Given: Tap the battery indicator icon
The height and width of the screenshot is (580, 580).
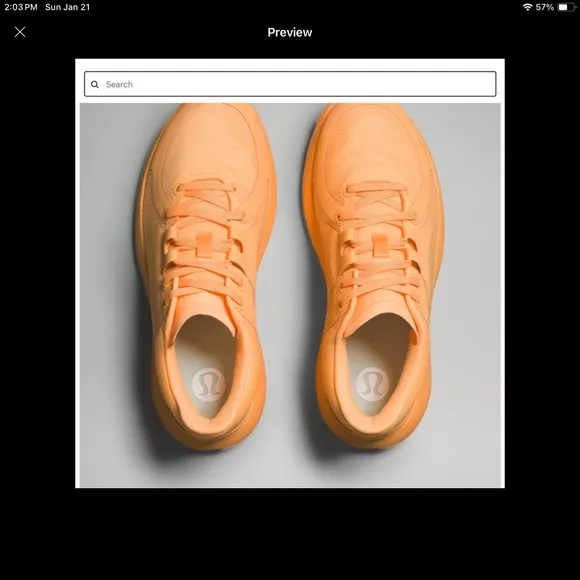Looking at the screenshot, I should point(566,7).
